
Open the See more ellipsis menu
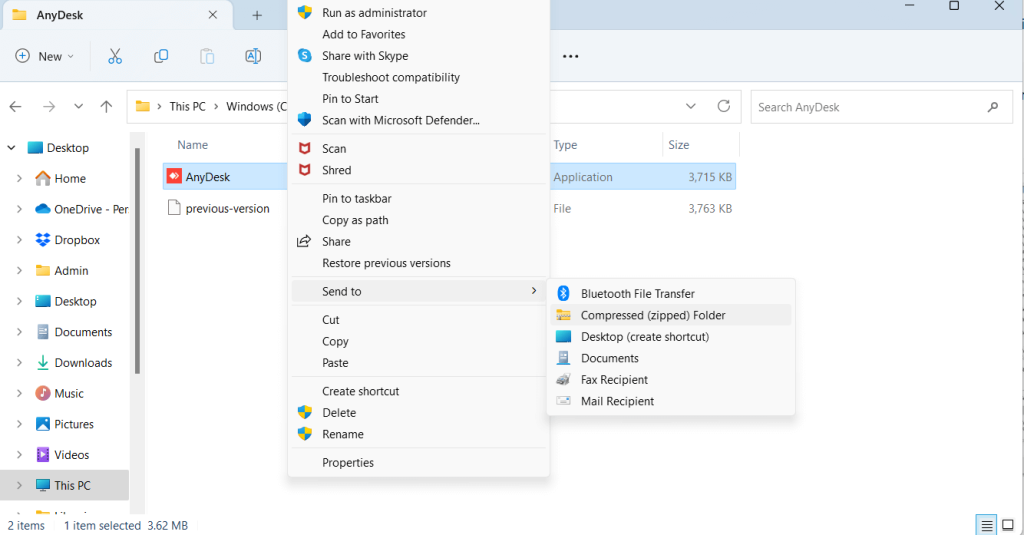click(x=570, y=56)
